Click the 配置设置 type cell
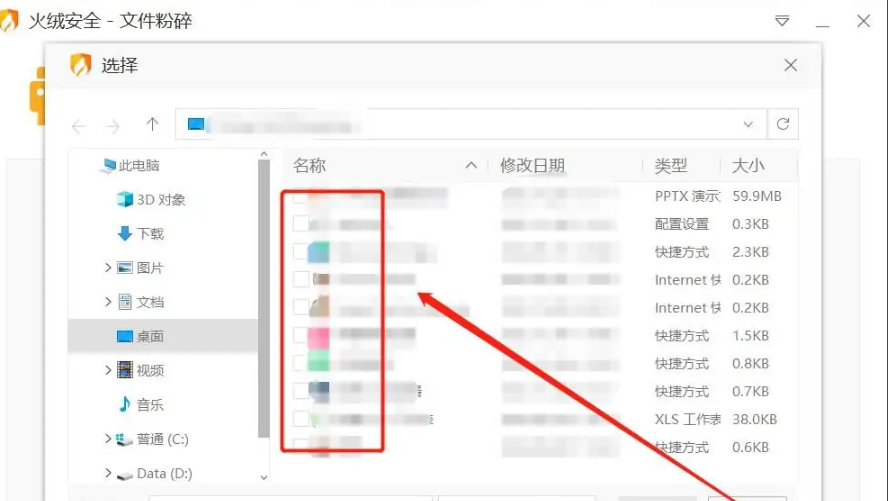888x501 pixels. click(682, 224)
